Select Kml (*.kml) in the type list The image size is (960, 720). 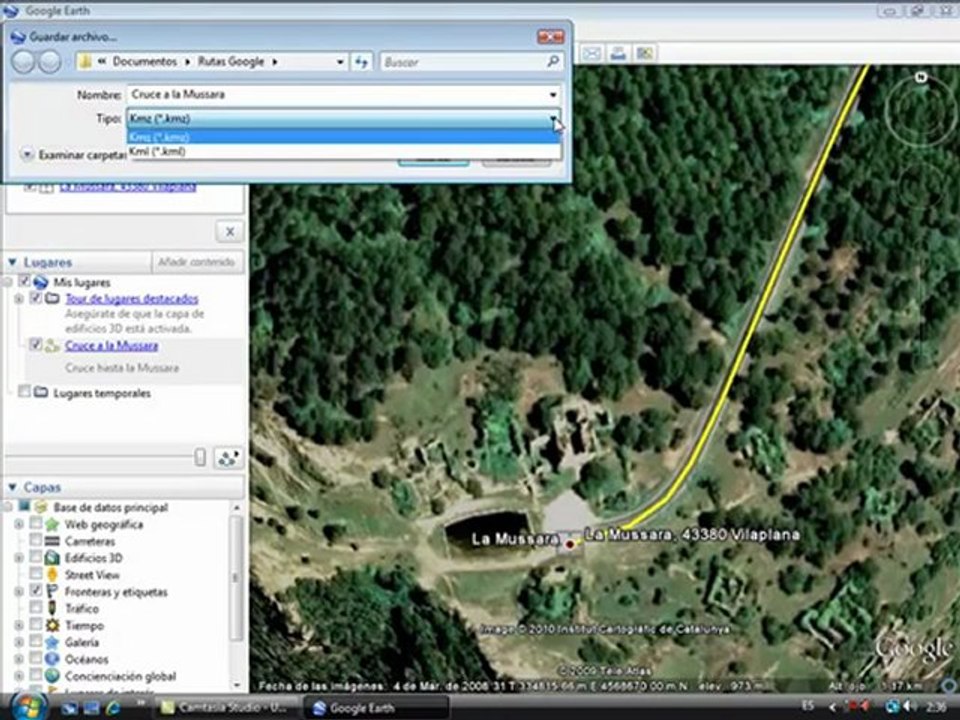coord(343,151)
